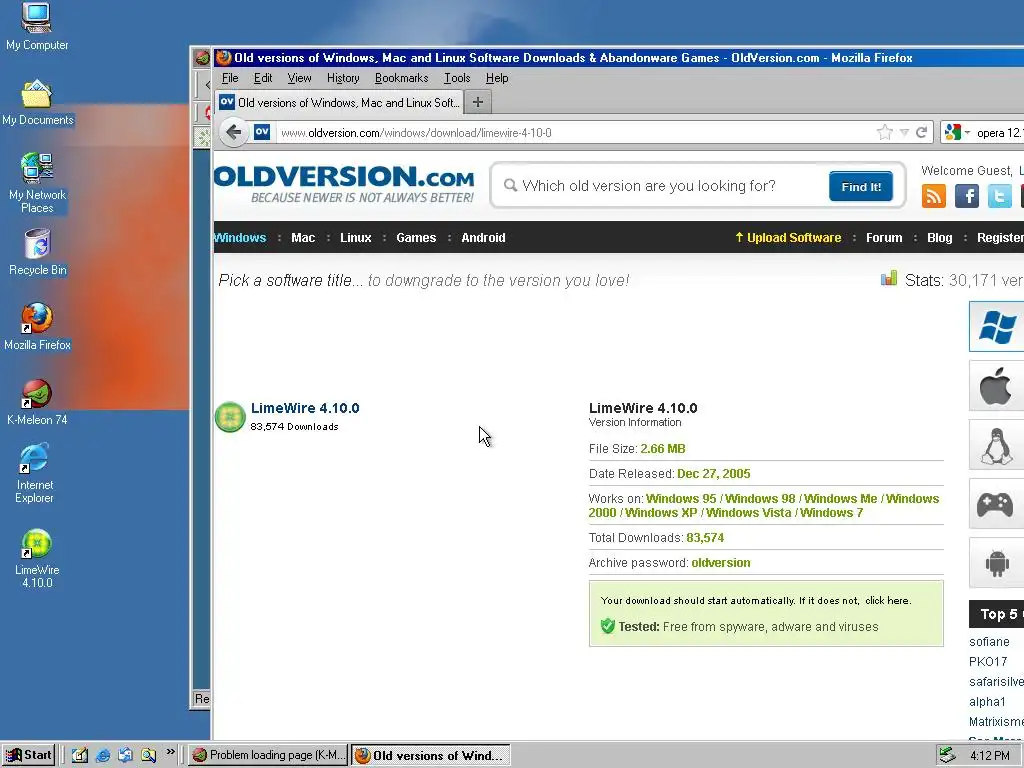Open the OldVersion Facebook icon
This screenshot has height=768, width=1024.
click(967, 196)
